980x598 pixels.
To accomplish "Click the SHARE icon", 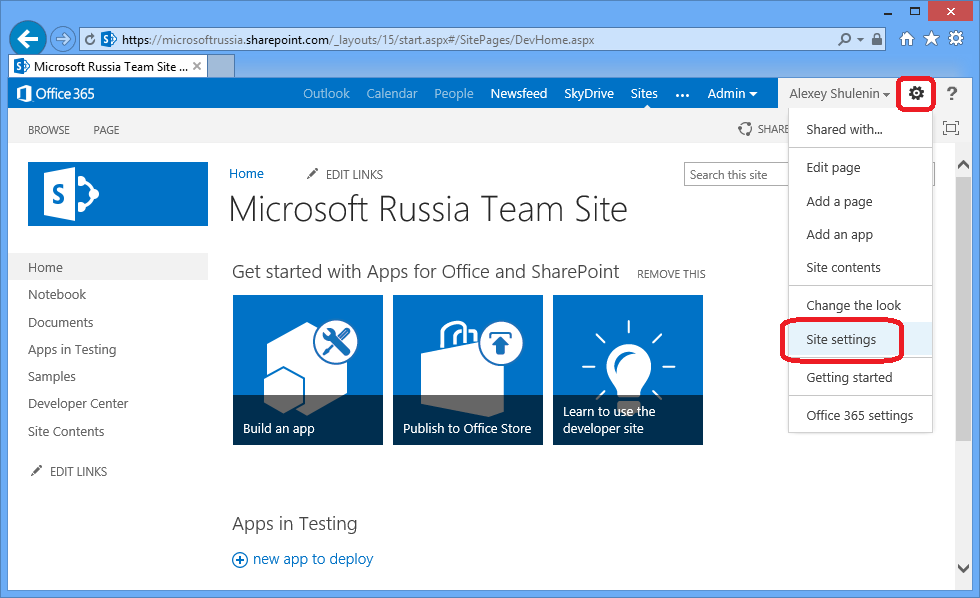I will point(744,128).
